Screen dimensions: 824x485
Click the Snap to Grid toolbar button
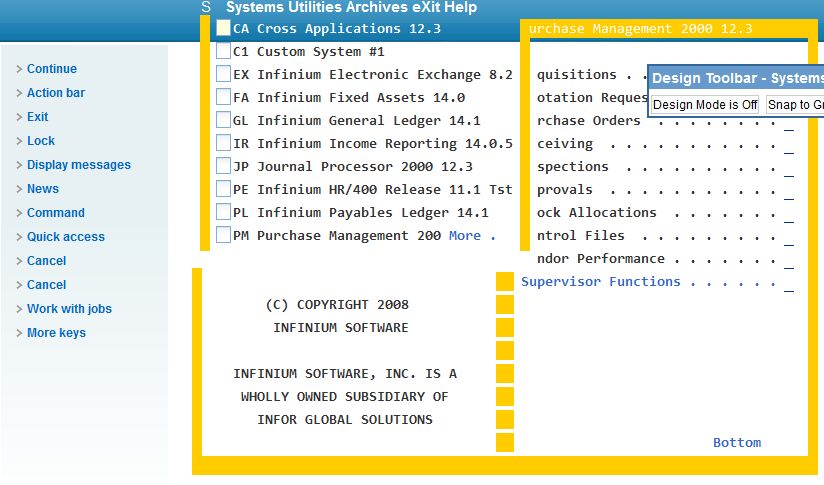click(x=795, y=105)
